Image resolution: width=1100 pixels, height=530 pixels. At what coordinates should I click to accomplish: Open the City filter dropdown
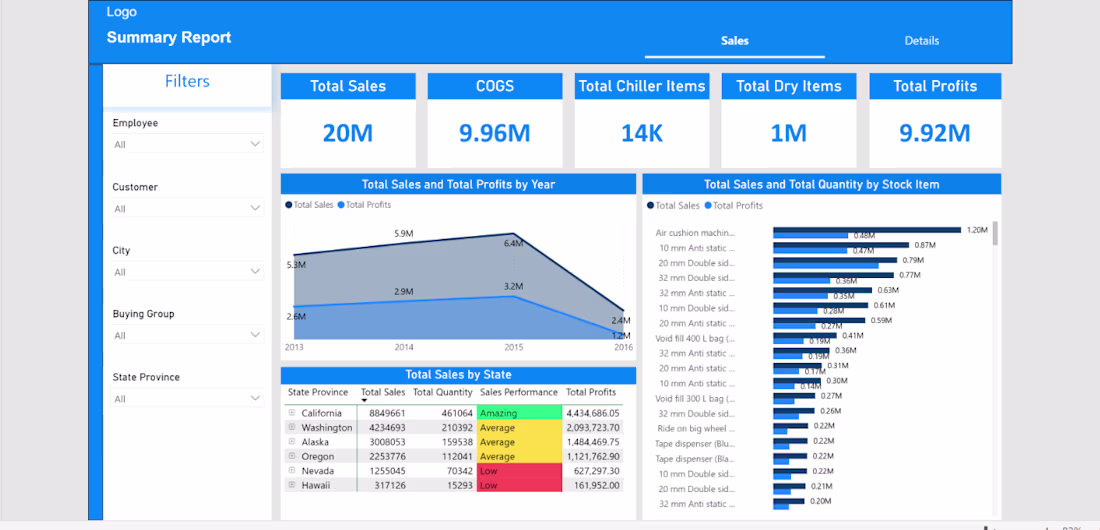(x=187, y=272)
